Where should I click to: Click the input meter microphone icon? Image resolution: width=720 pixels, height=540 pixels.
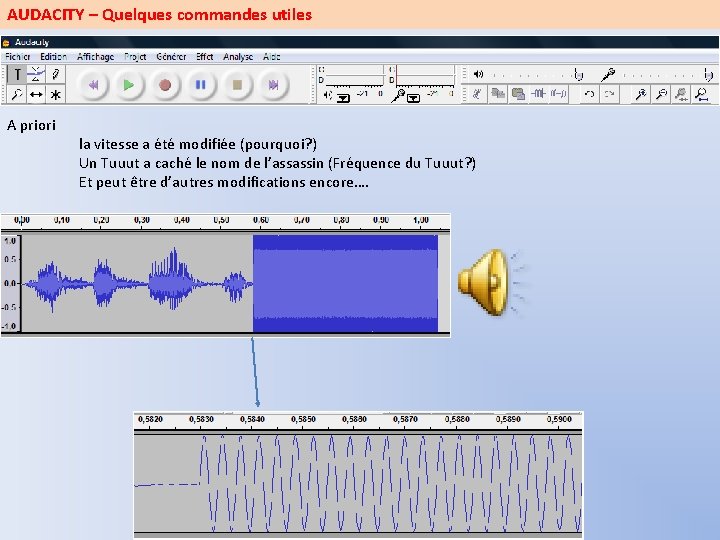pos(398,96)
